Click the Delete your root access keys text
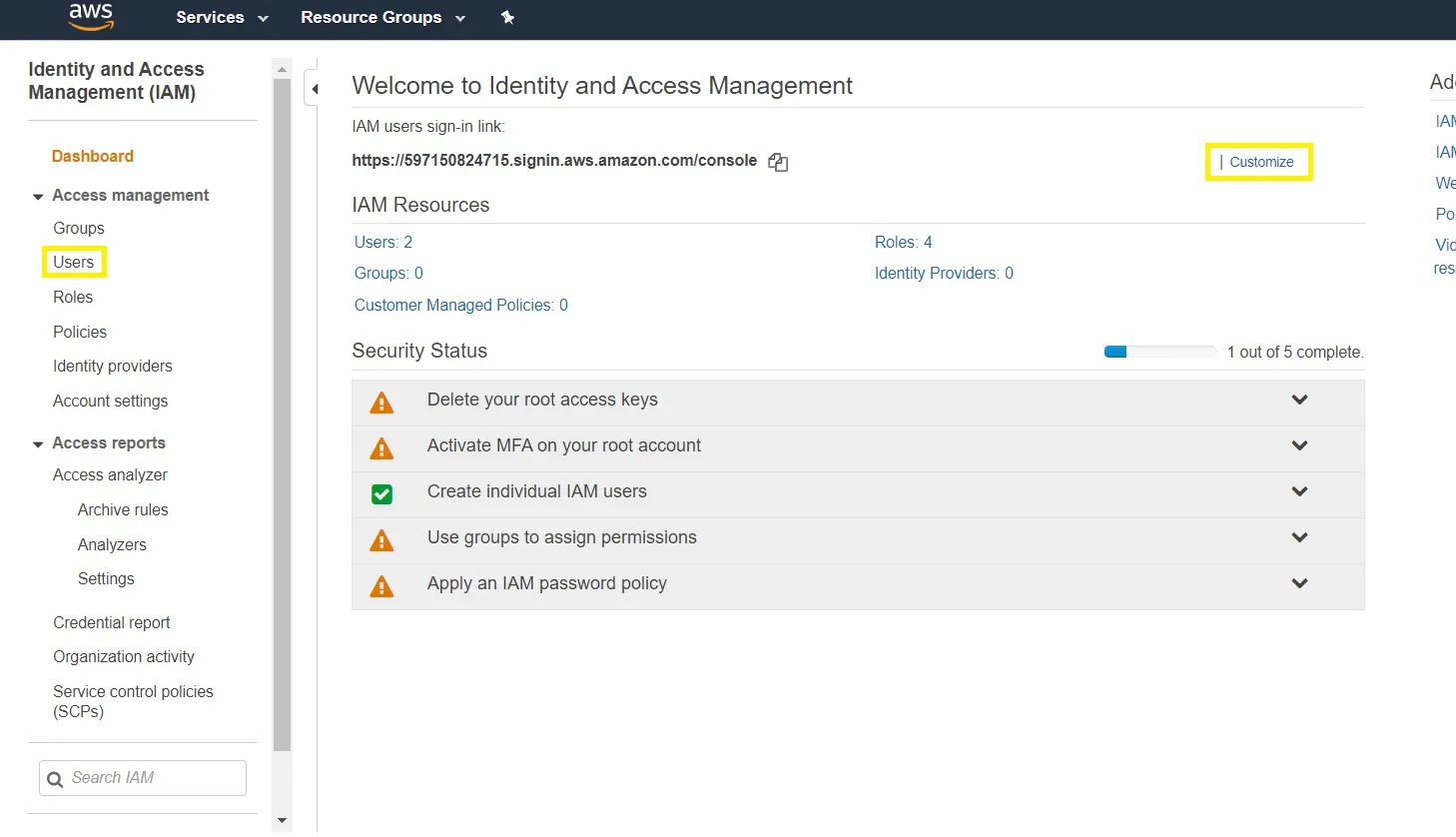Image resolution: width=1456 pixels, height=837 pixels. click(x=542, y=400)
